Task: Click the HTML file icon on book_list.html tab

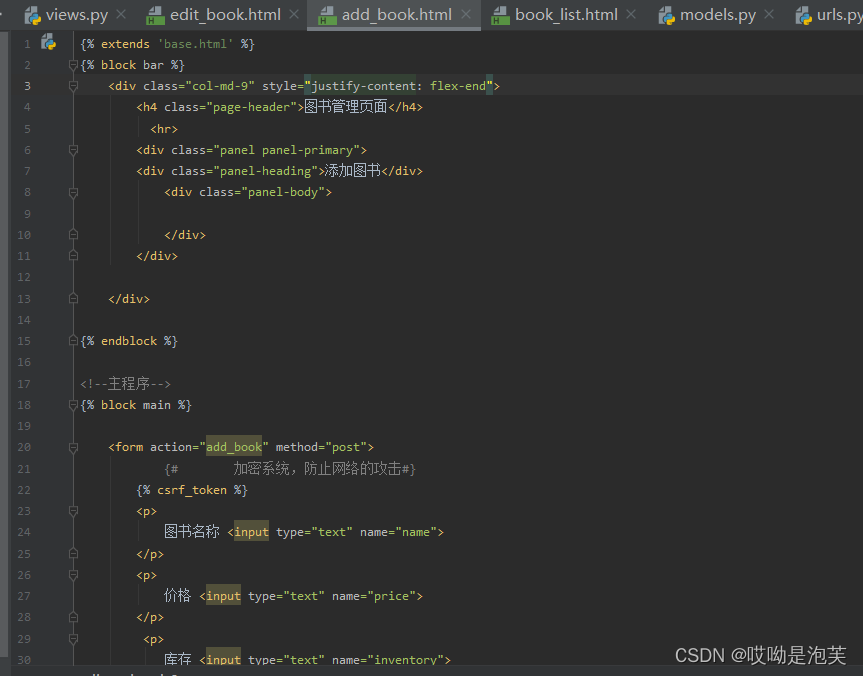Action: pos(500,16)
